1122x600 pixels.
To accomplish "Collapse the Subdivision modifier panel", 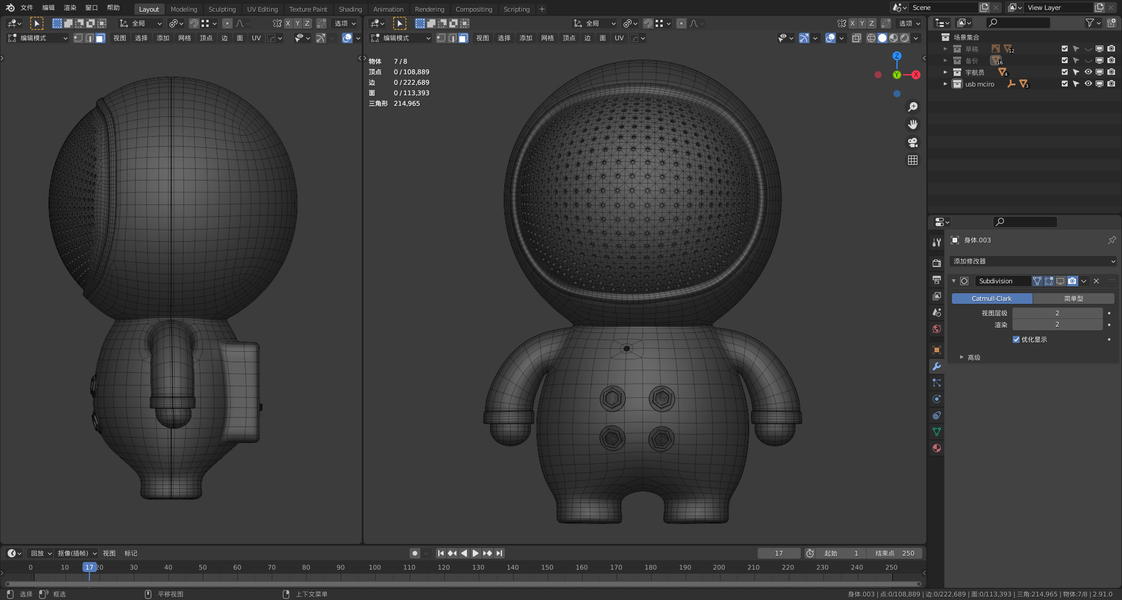I will coord(954,281).
